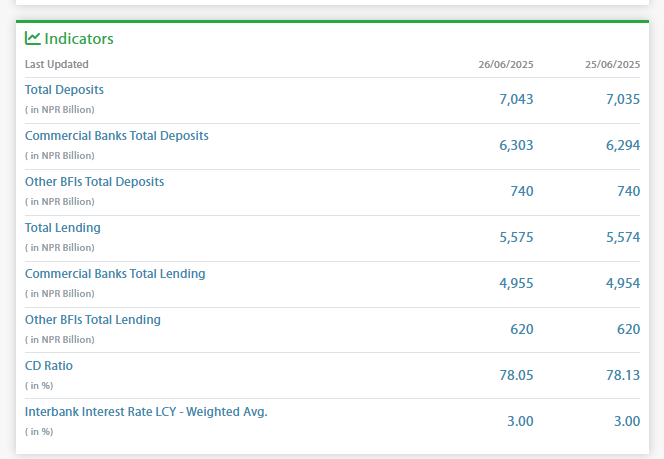The image size is (664, 459).
Task: Open the Indicators section heading
Action: pyautogui.click(x=79, y=39)
